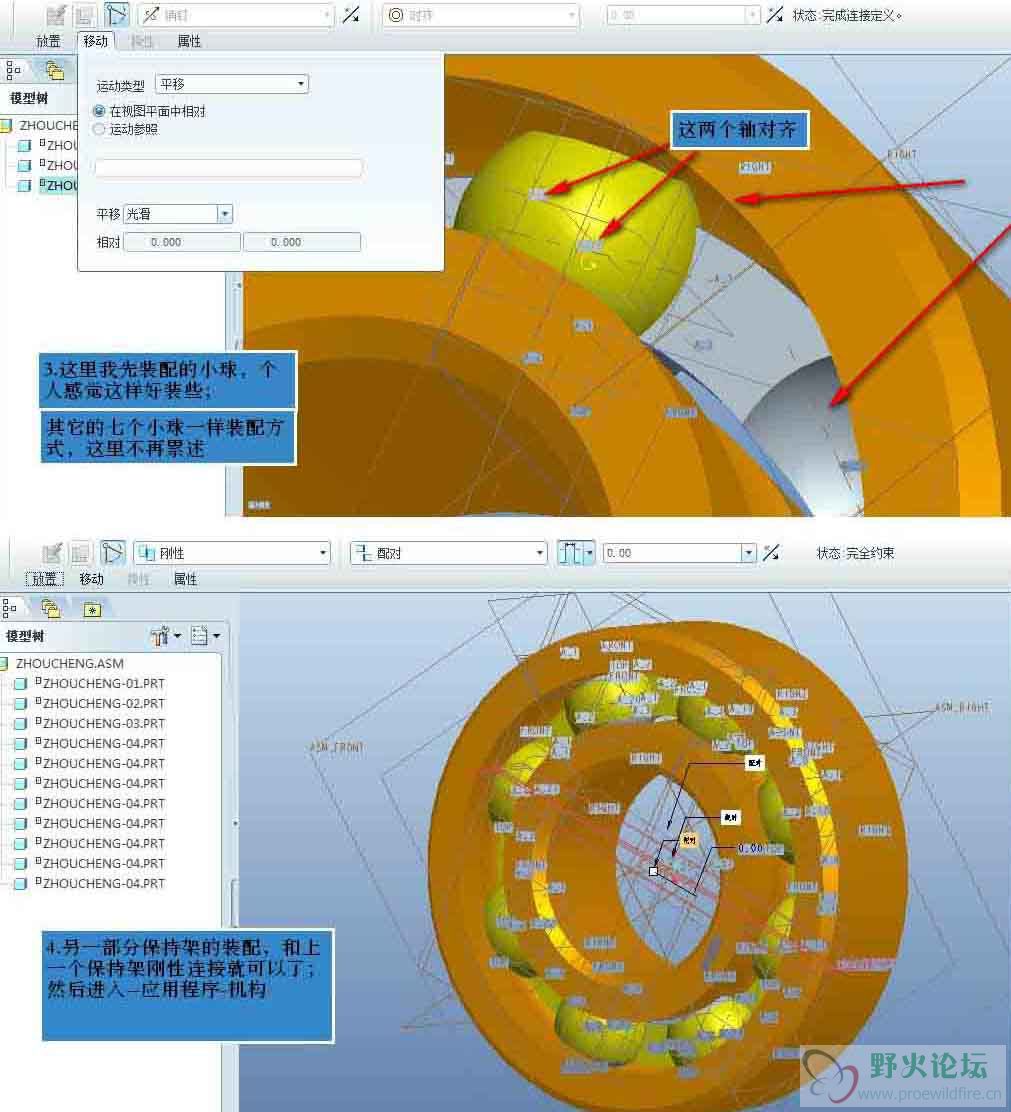This screenshot has width=1011, height=1112.
Task: Click the part icon of ZHOUCHENG-01.PRT
Action: (21, 684)
